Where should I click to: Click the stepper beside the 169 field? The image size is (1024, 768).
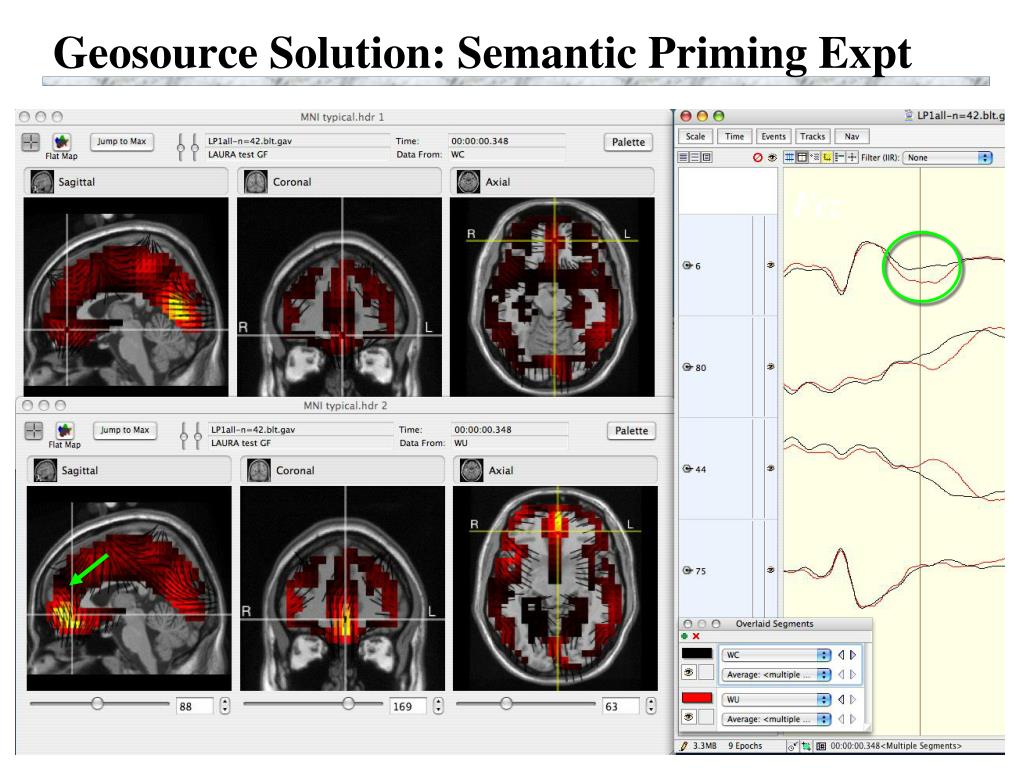438,706
